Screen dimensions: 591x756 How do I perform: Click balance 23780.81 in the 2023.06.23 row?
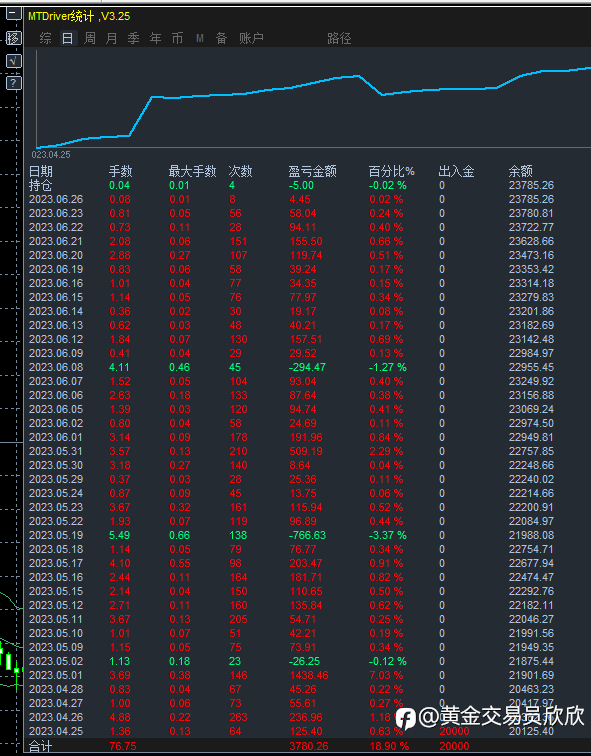[x=531, y=213]
